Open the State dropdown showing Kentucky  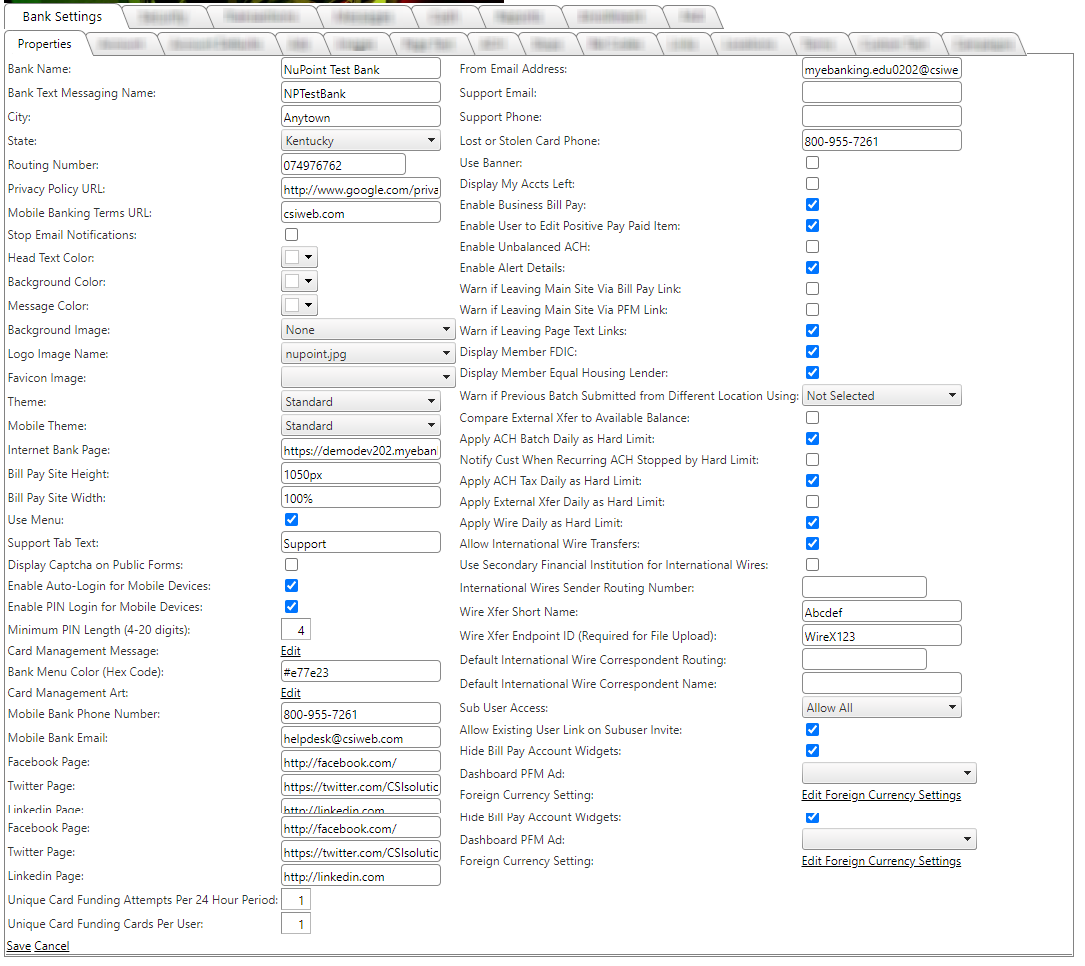(360, 141)
